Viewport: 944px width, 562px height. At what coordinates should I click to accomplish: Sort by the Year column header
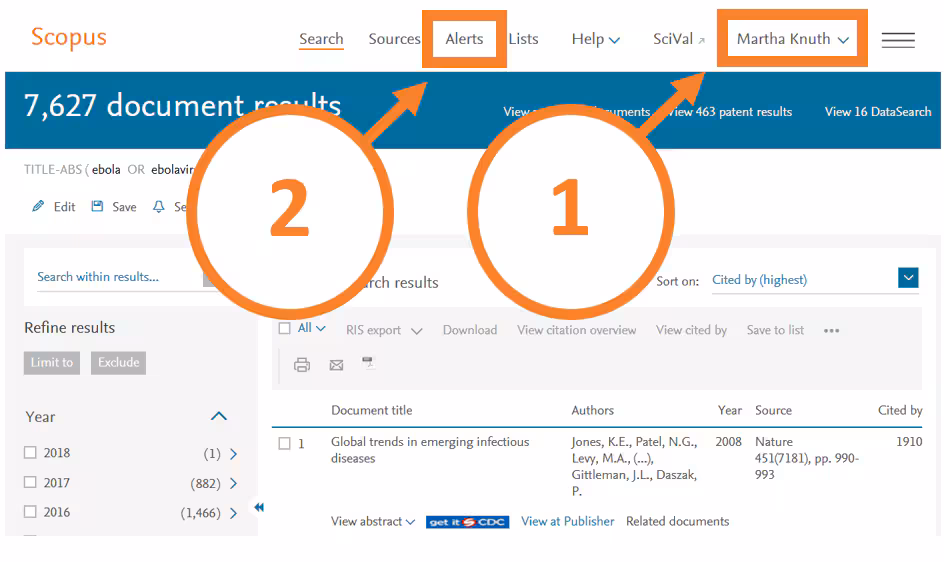pos(730,410)
